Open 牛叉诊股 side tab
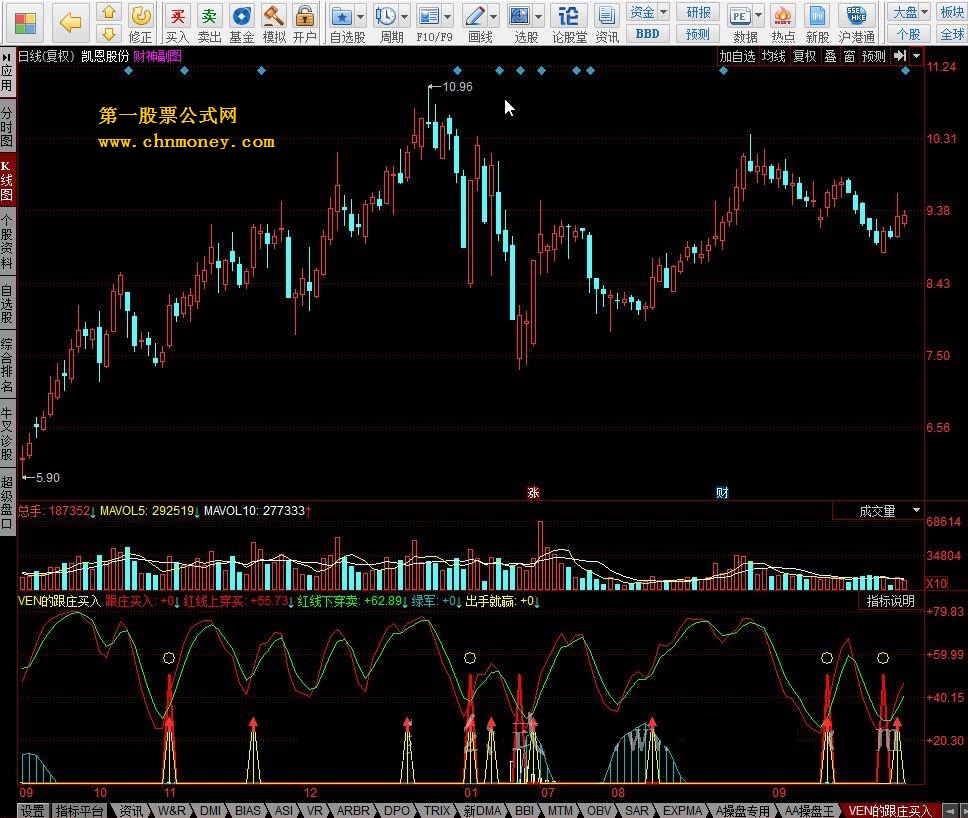This screenshot has width=968, height=818. 7,434
